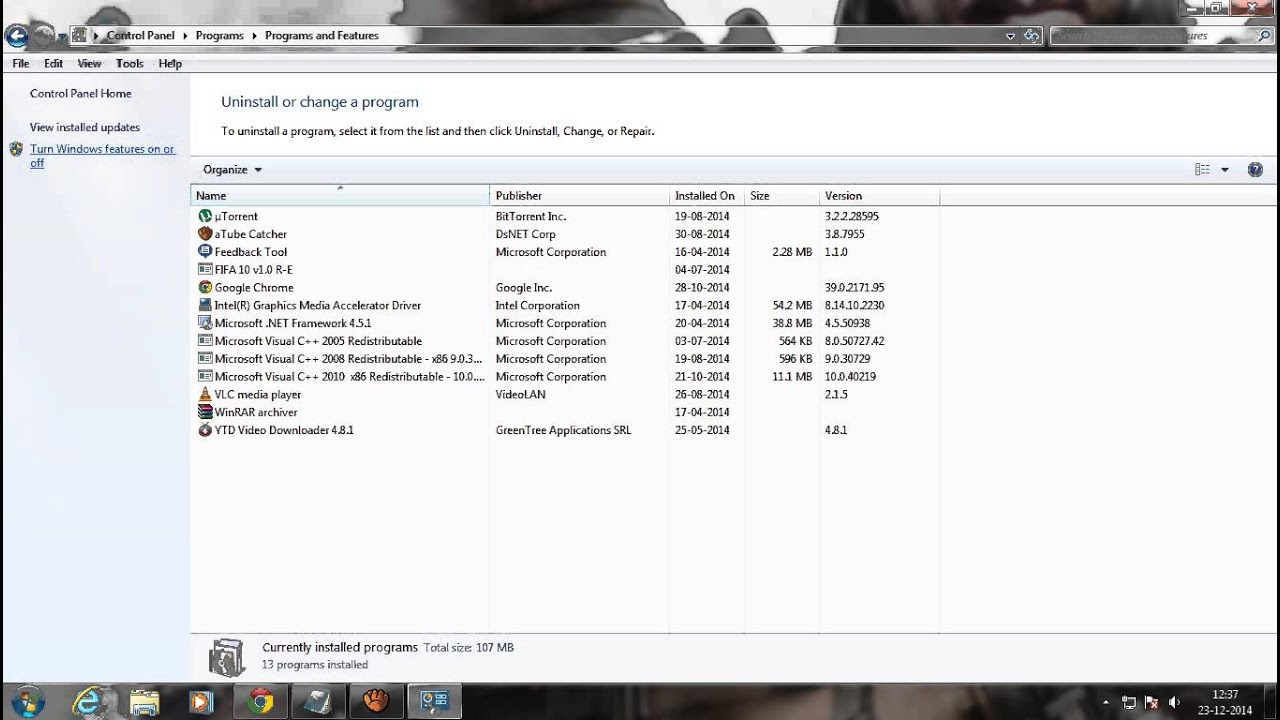Click version 39.0.2171.95 cell
This screenshot has height=720, width=1280.
(x=855, y=288)
